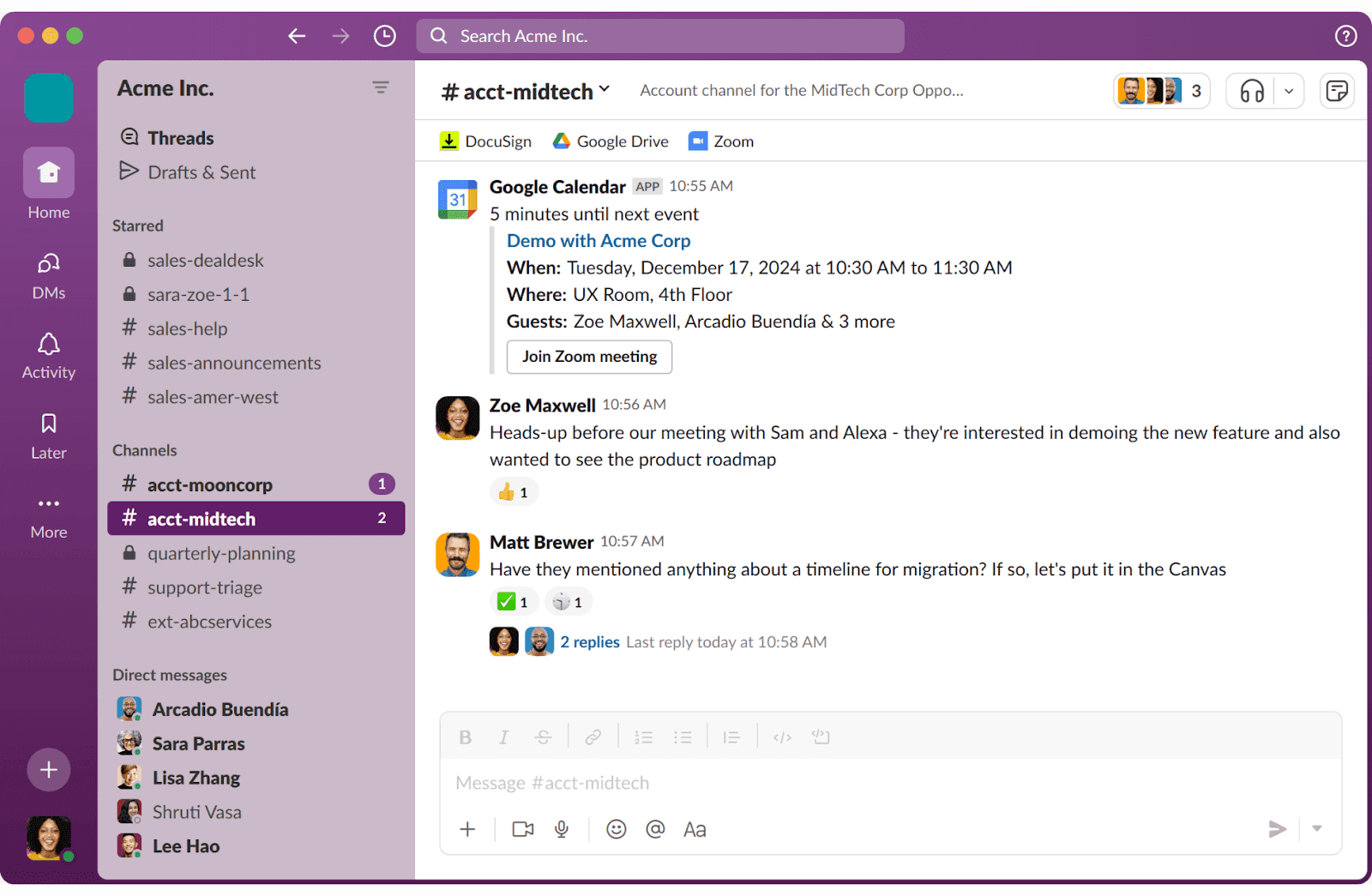Viewport: 1372px width, 896px height.
Task: Click the Join Zoom meeting button
Action: pos(589,357)
